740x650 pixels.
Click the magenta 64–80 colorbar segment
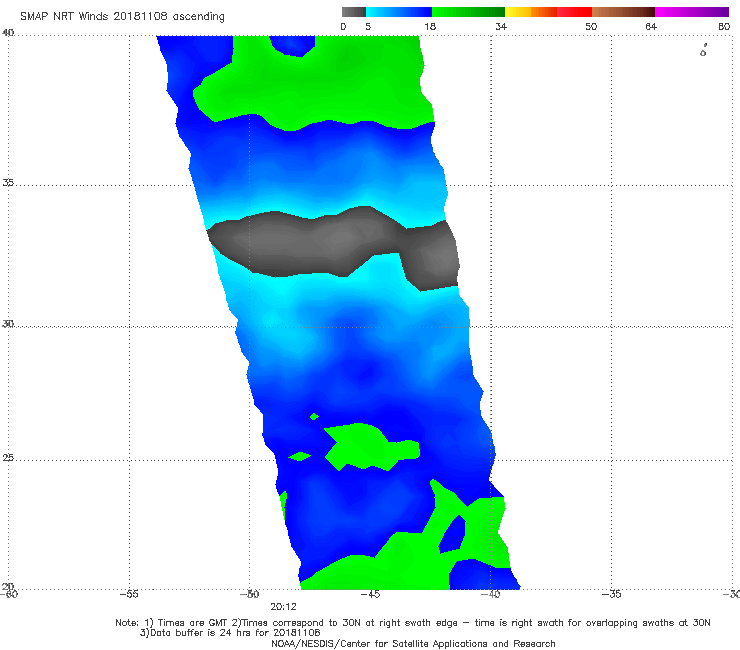click(x=692, y=12)
